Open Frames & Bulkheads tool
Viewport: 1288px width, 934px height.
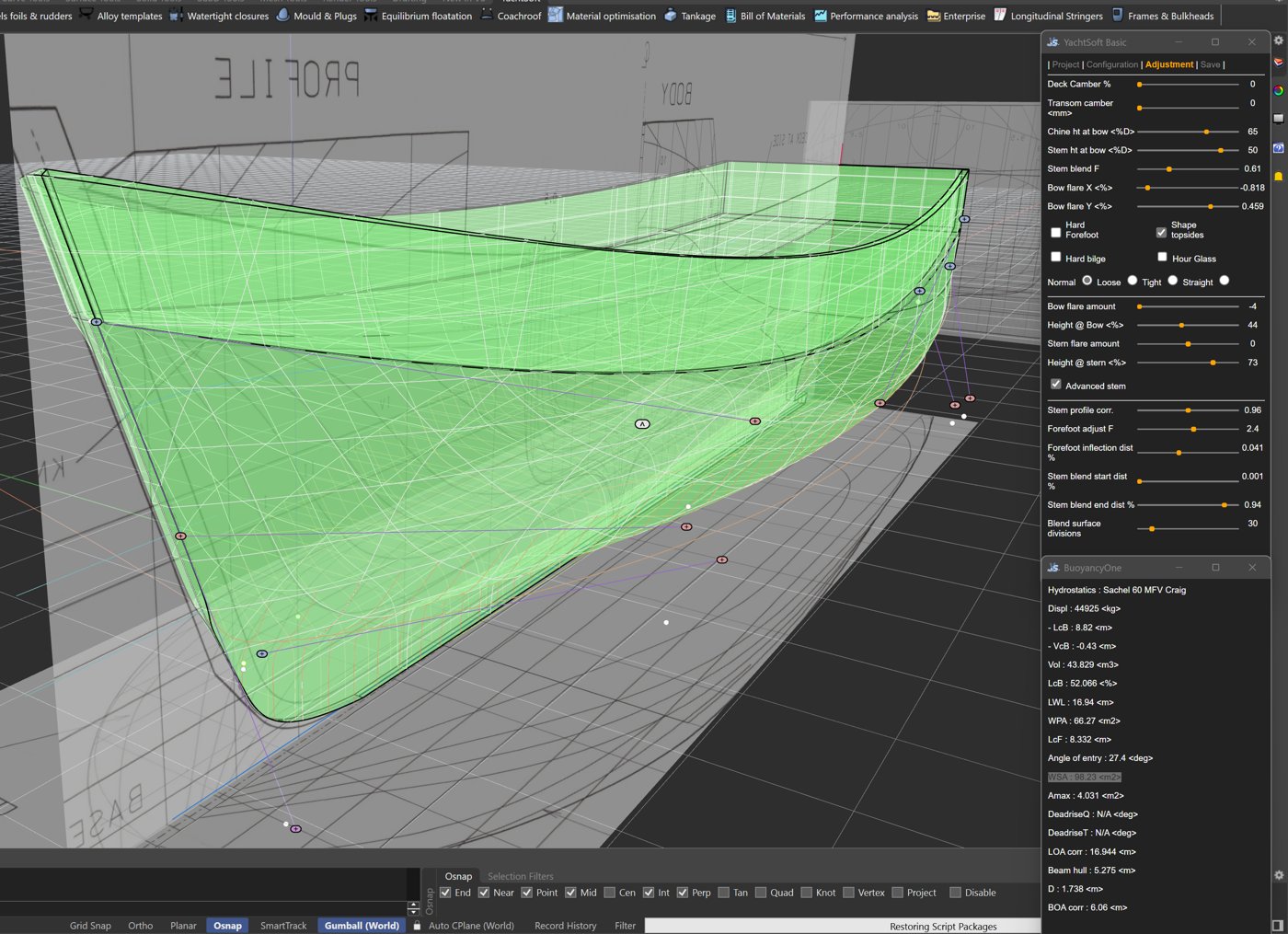pos(1163,16)
